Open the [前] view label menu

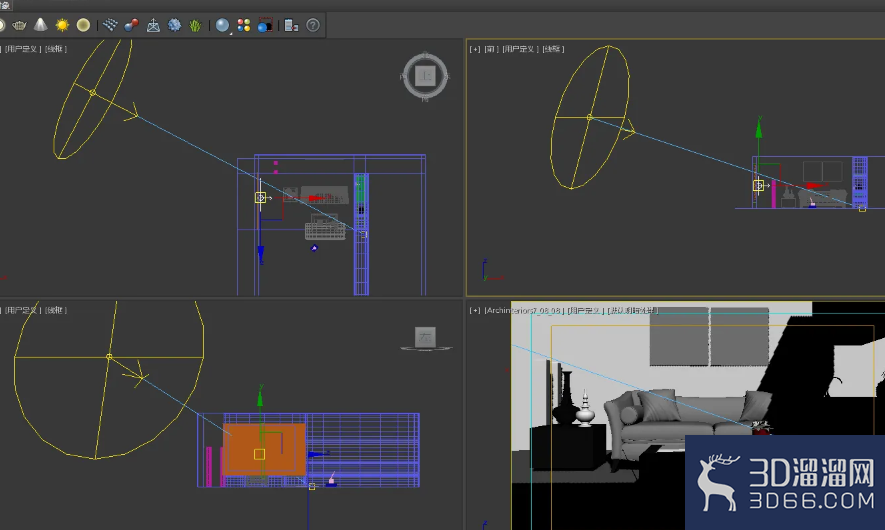click(491, 49)
